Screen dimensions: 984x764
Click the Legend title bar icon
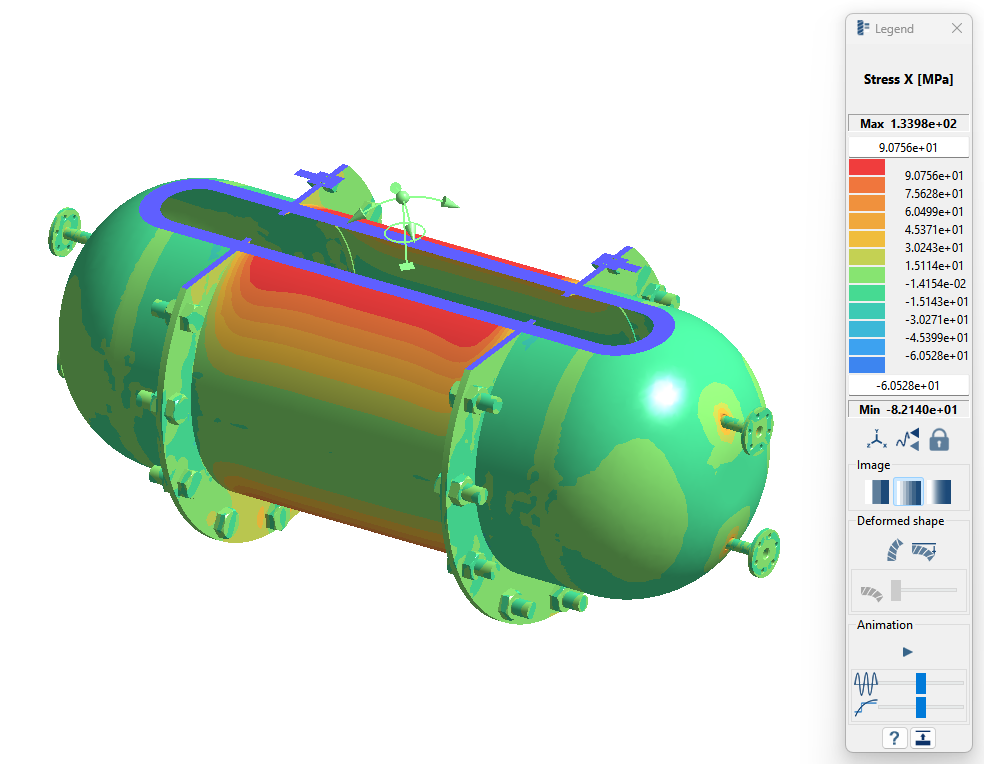863,28
